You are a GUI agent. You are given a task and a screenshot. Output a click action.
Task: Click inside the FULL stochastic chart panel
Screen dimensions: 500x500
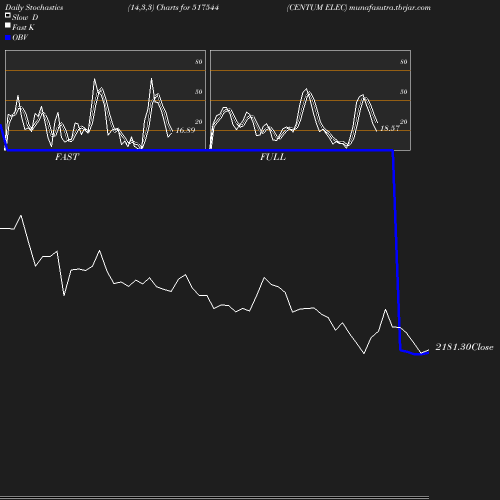310,100
